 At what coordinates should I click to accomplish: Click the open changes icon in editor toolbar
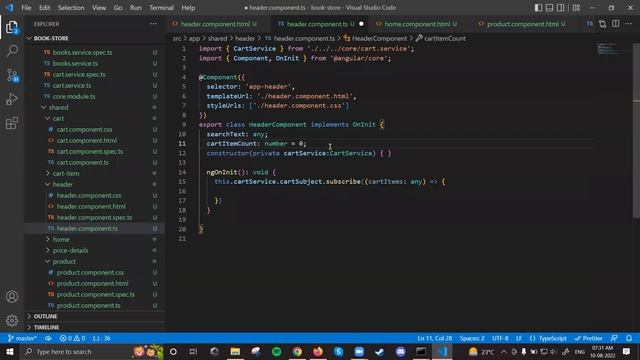point(602,24)
